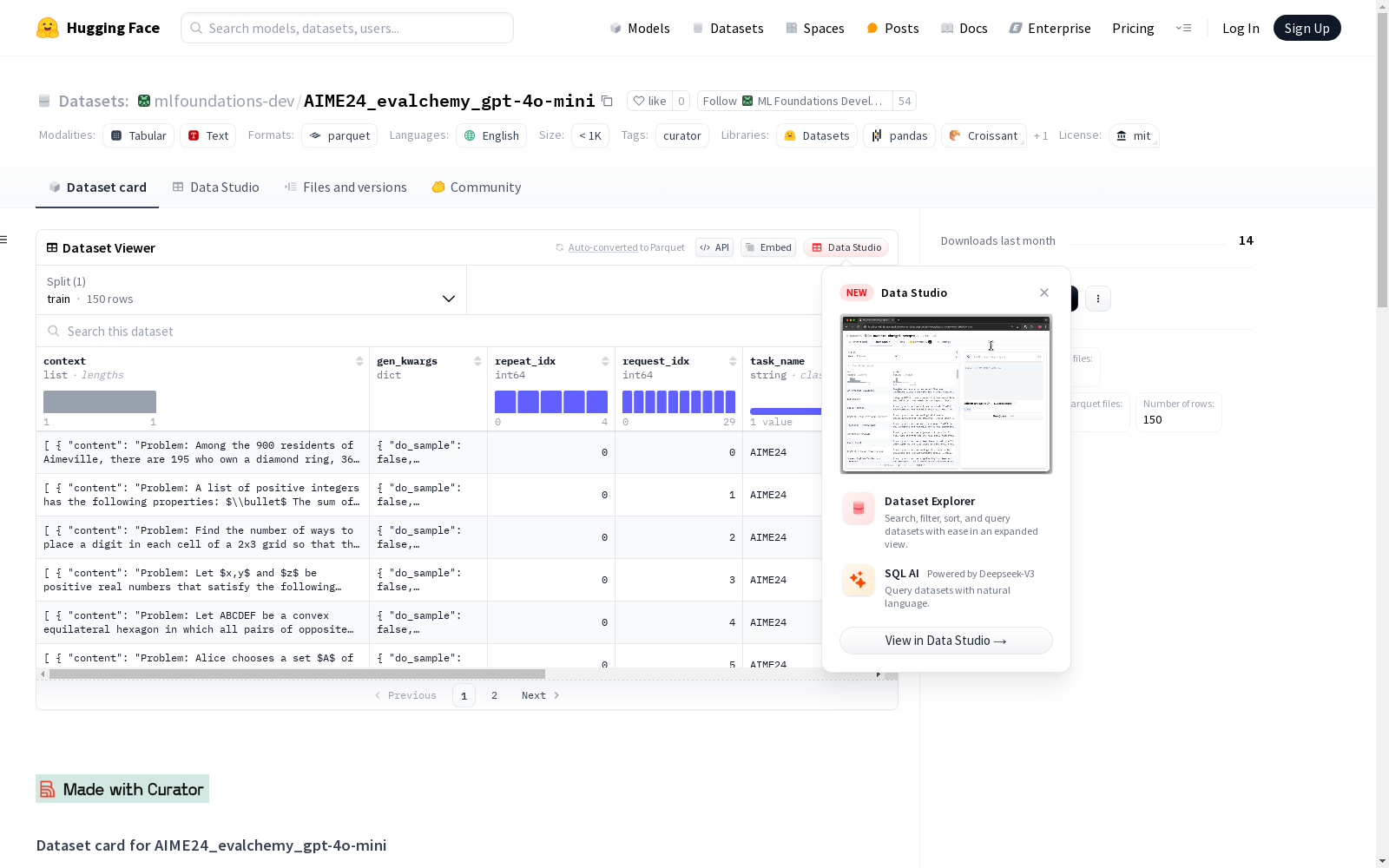Open the mlfoundations-dev organization link
1389x868 pixels.
tap(224, 101)
